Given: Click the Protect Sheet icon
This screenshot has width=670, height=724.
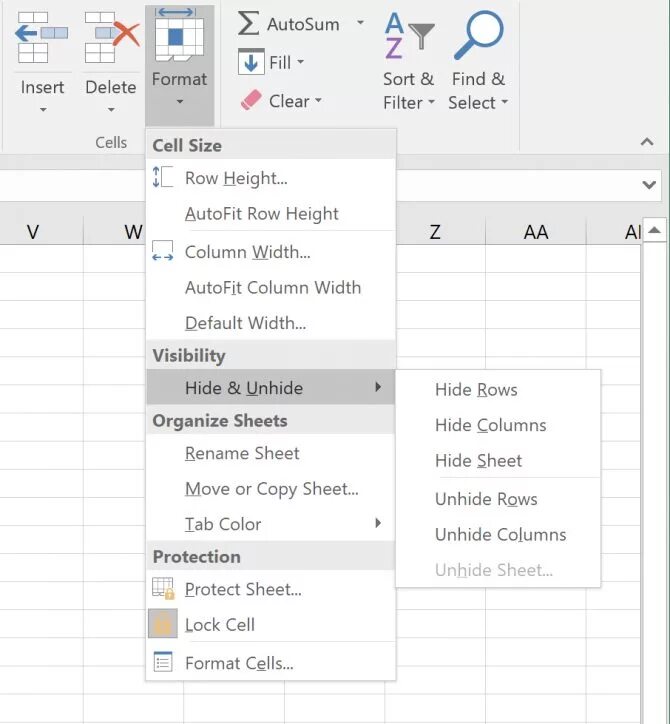Looking at the screenshot, I should 163,589.
